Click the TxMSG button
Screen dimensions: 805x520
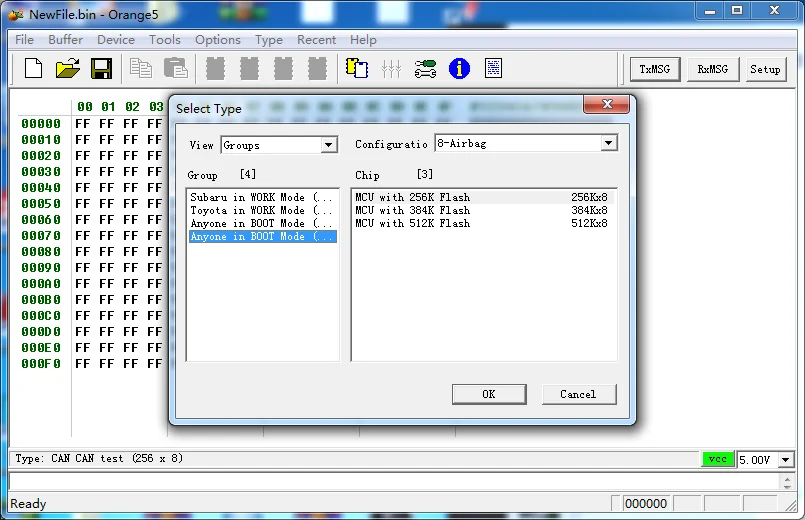coord(655,69)
